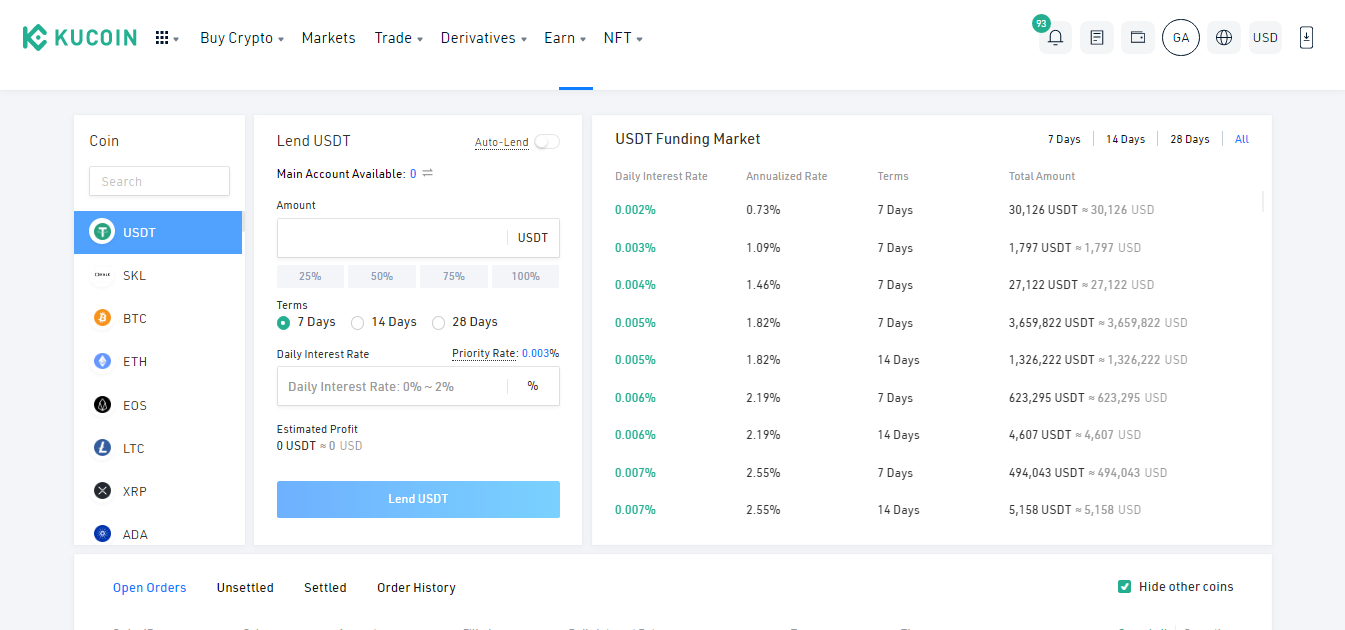1345x630 pixels.
Task: Set amount to 75%
Action: (x=454, y=276)
